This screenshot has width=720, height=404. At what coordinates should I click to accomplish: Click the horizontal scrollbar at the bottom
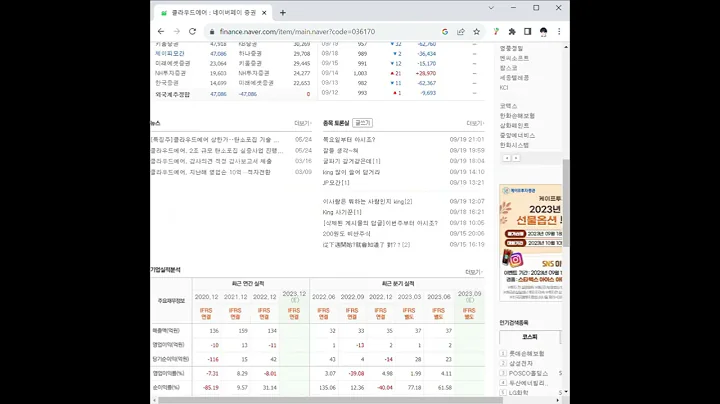point(330,400)
